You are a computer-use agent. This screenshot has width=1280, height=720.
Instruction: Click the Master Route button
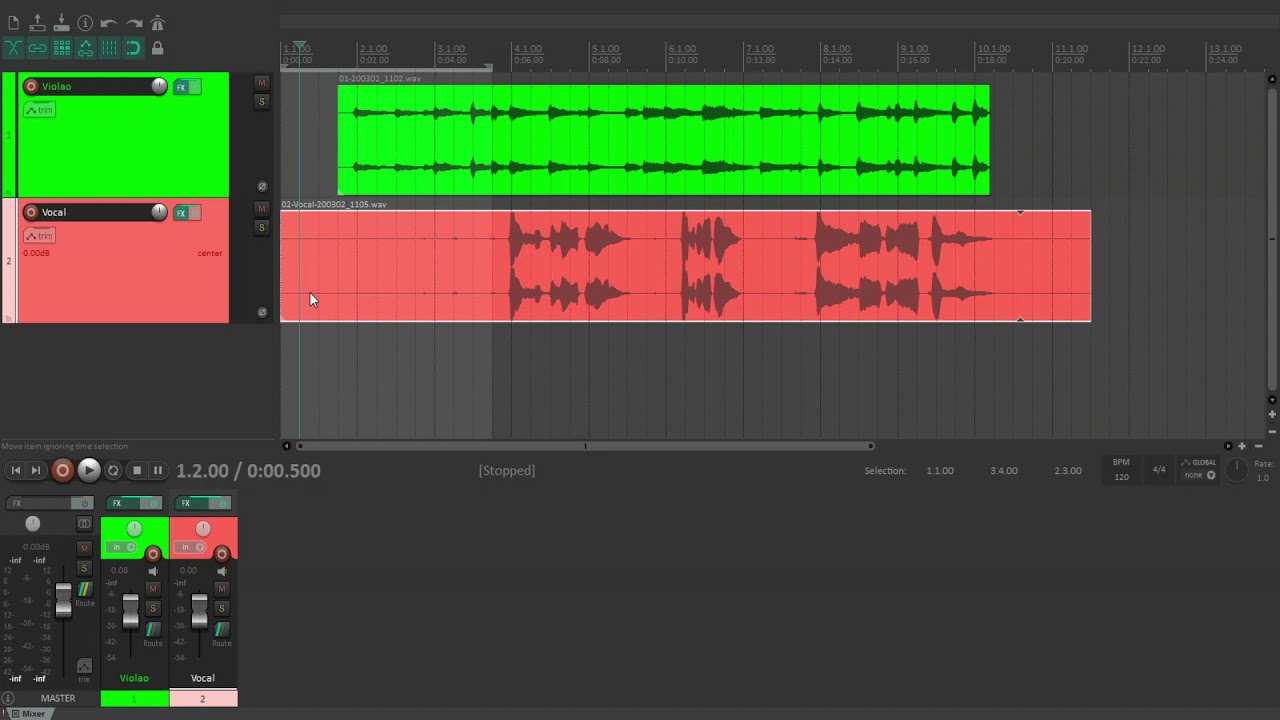(84, 592)
